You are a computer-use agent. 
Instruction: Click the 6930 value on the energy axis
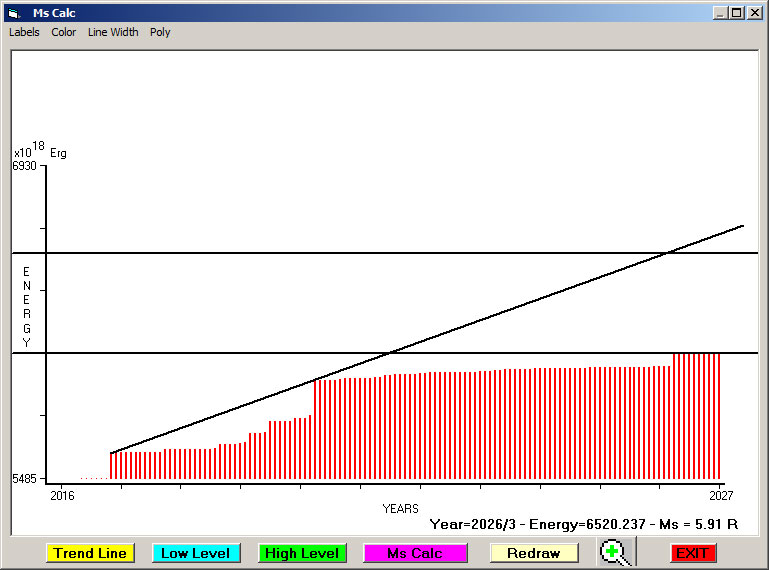click(25, 166)
